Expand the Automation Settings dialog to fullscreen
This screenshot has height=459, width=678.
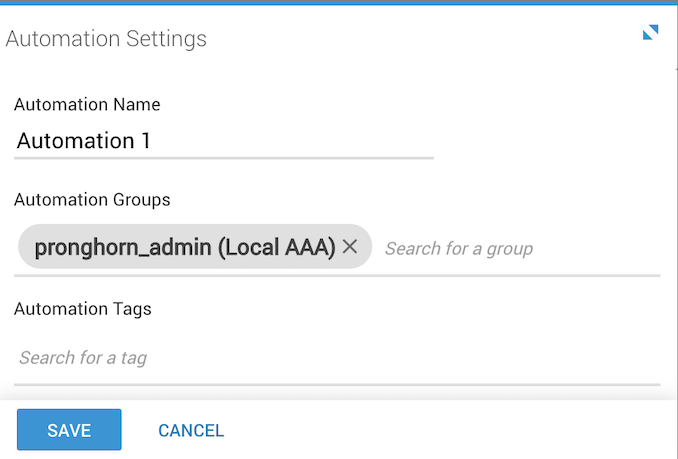coord(650,32)
